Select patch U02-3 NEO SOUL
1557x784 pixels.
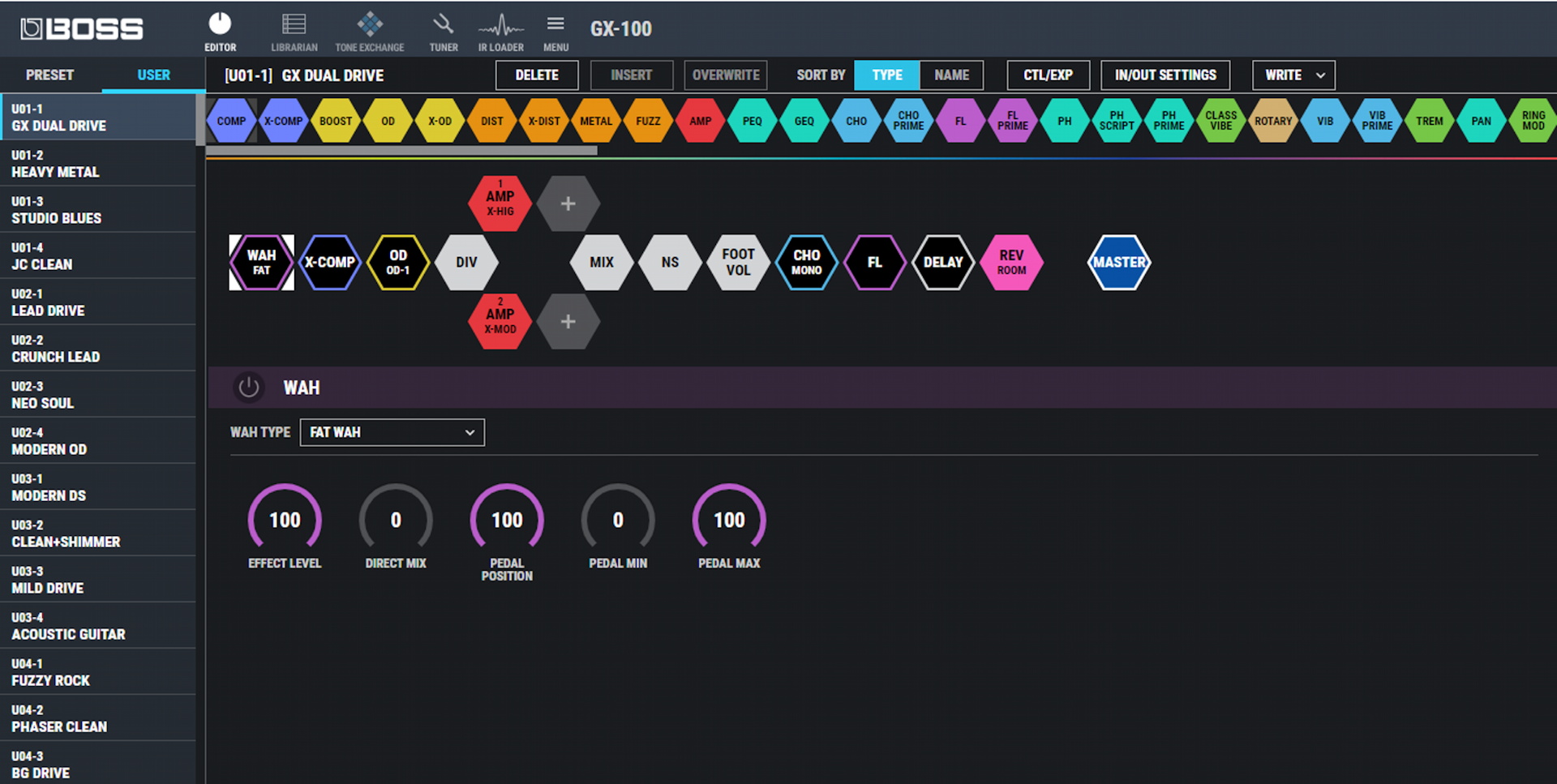97,394
